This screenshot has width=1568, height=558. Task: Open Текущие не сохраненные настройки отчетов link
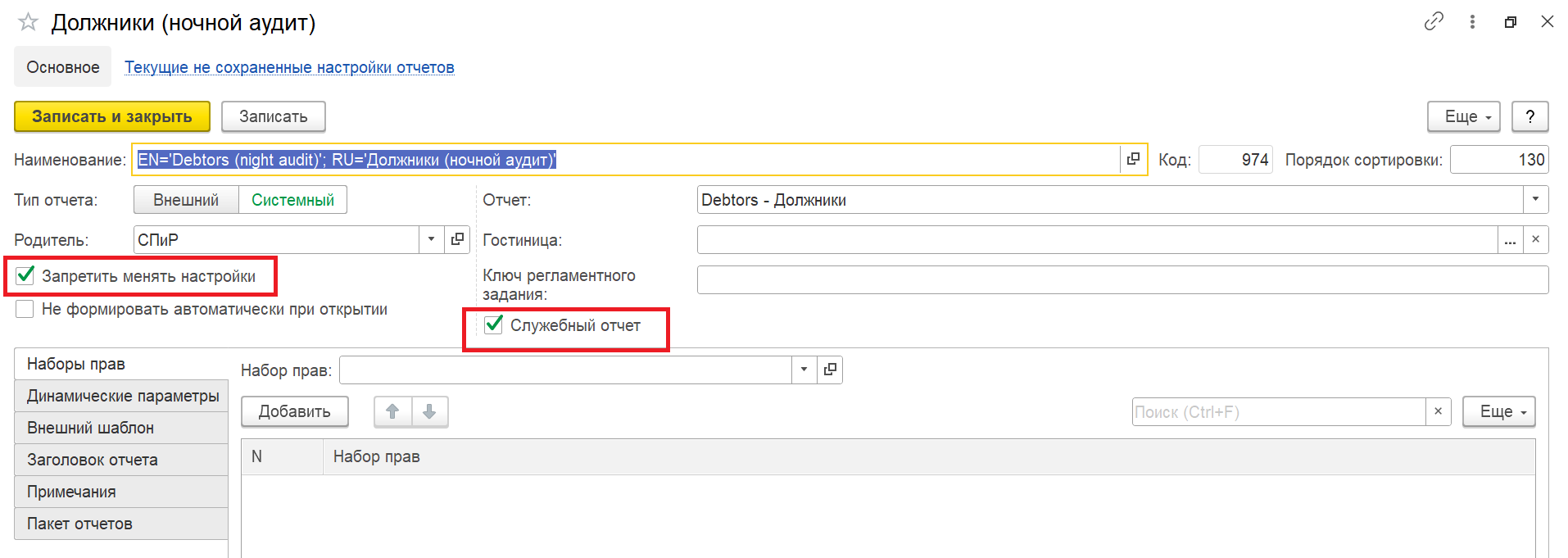coord(289,67)
